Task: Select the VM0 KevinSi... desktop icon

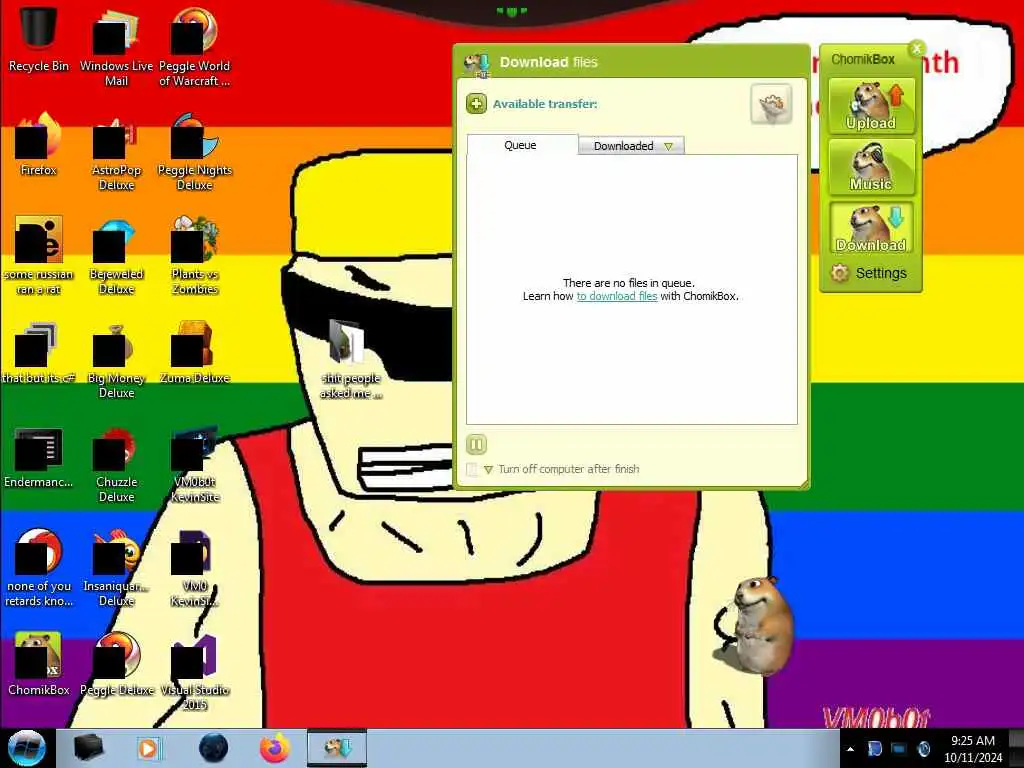Action: (x=195, y=568)
